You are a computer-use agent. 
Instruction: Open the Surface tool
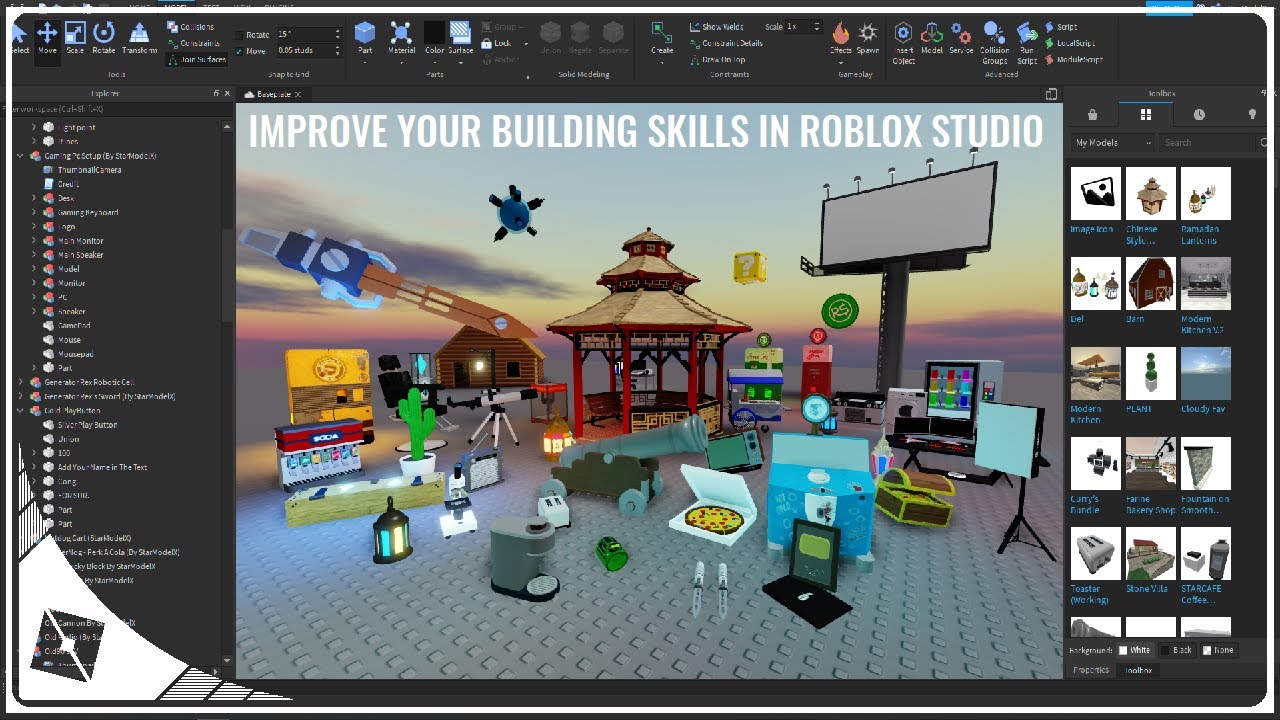[x=460, y=39]
